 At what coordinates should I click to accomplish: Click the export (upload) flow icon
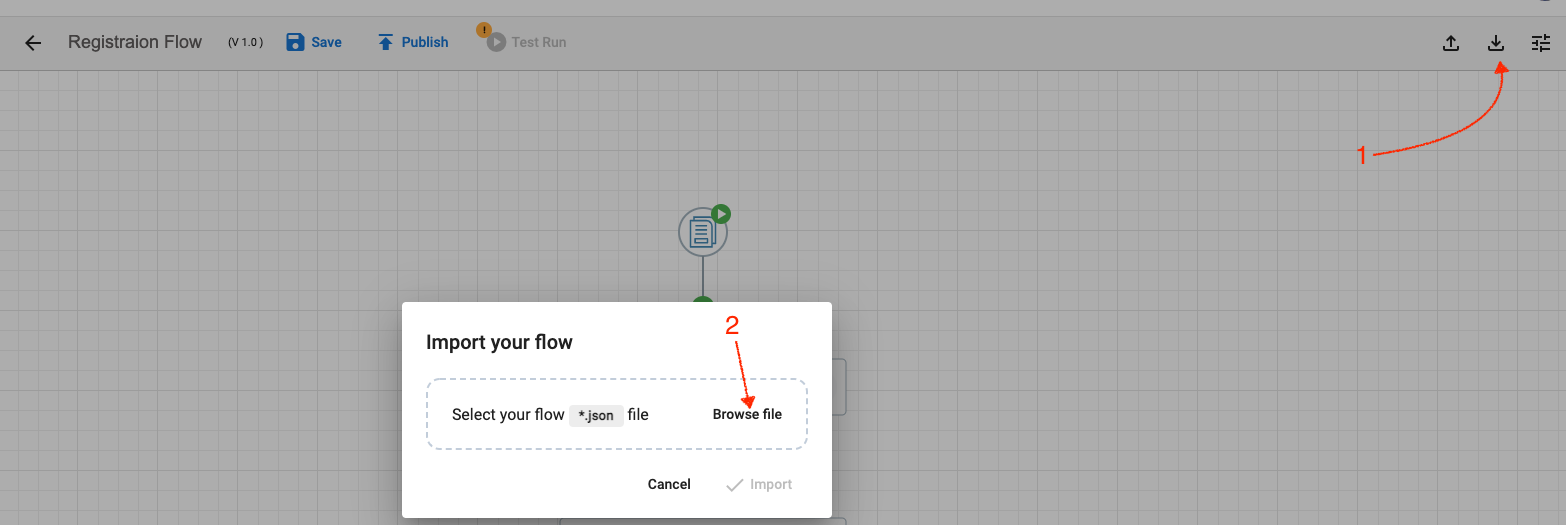(1451, 43)
